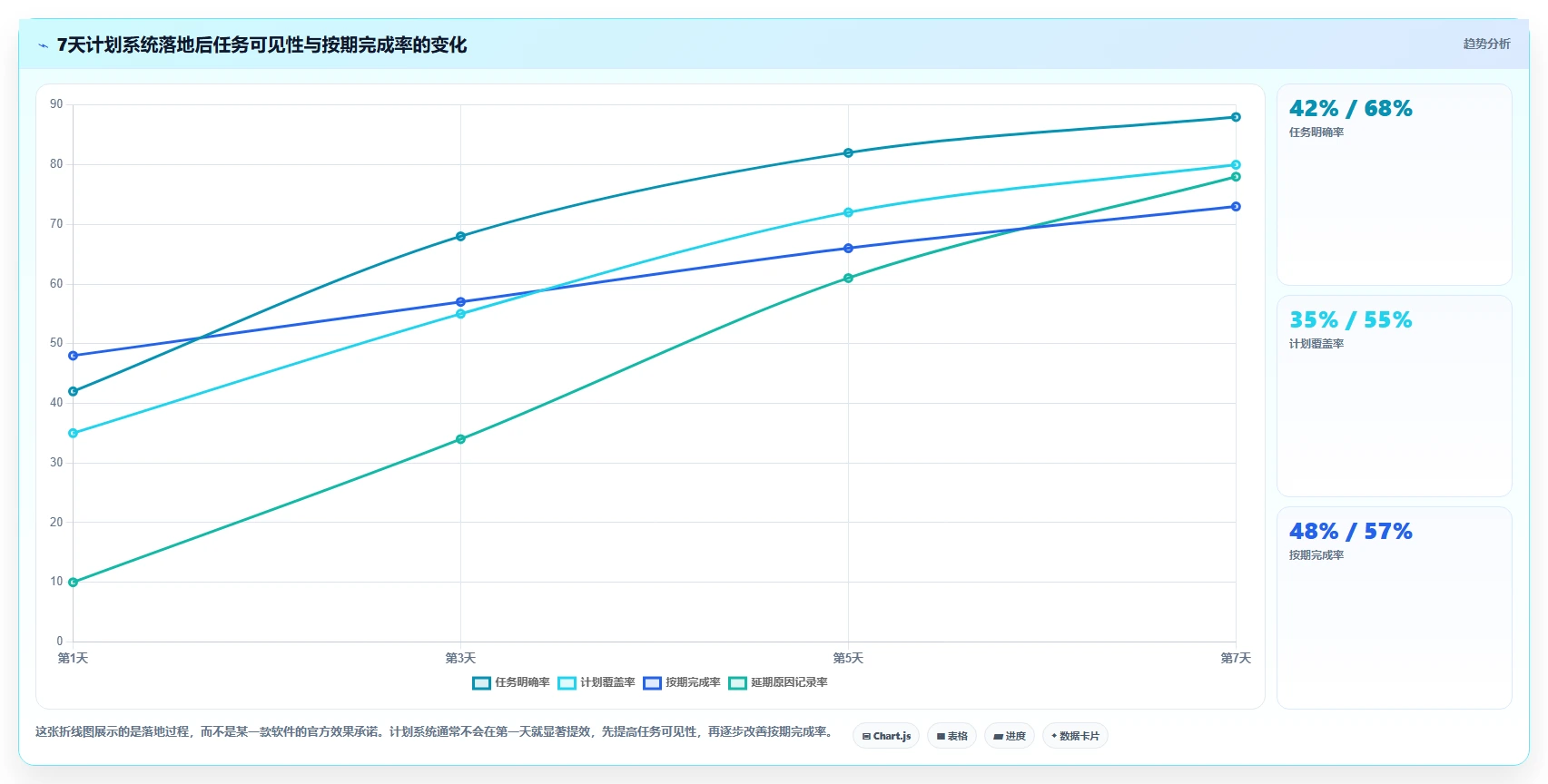Click the 延期原因记录率 data point at 第3天
Image resolution: width=1548 pixels, height=784 pixels.
[x=460, y=439]
